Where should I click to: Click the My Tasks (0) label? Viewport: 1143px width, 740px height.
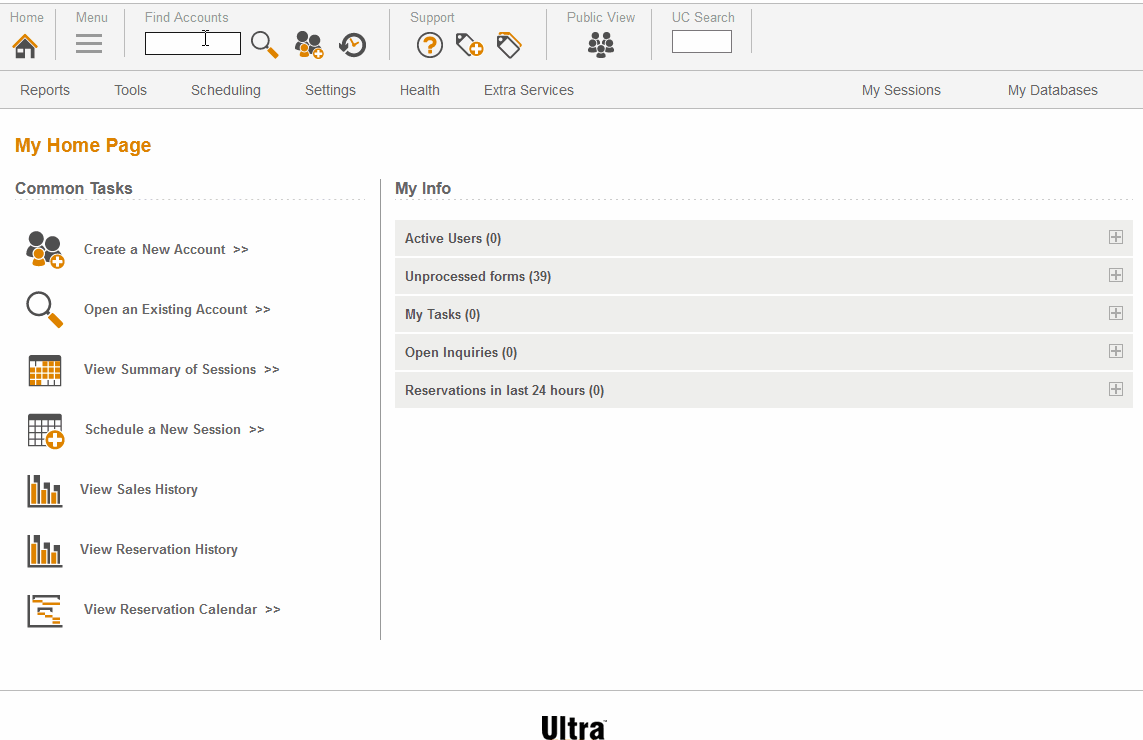pyautogui.click(x=442, y=314)
